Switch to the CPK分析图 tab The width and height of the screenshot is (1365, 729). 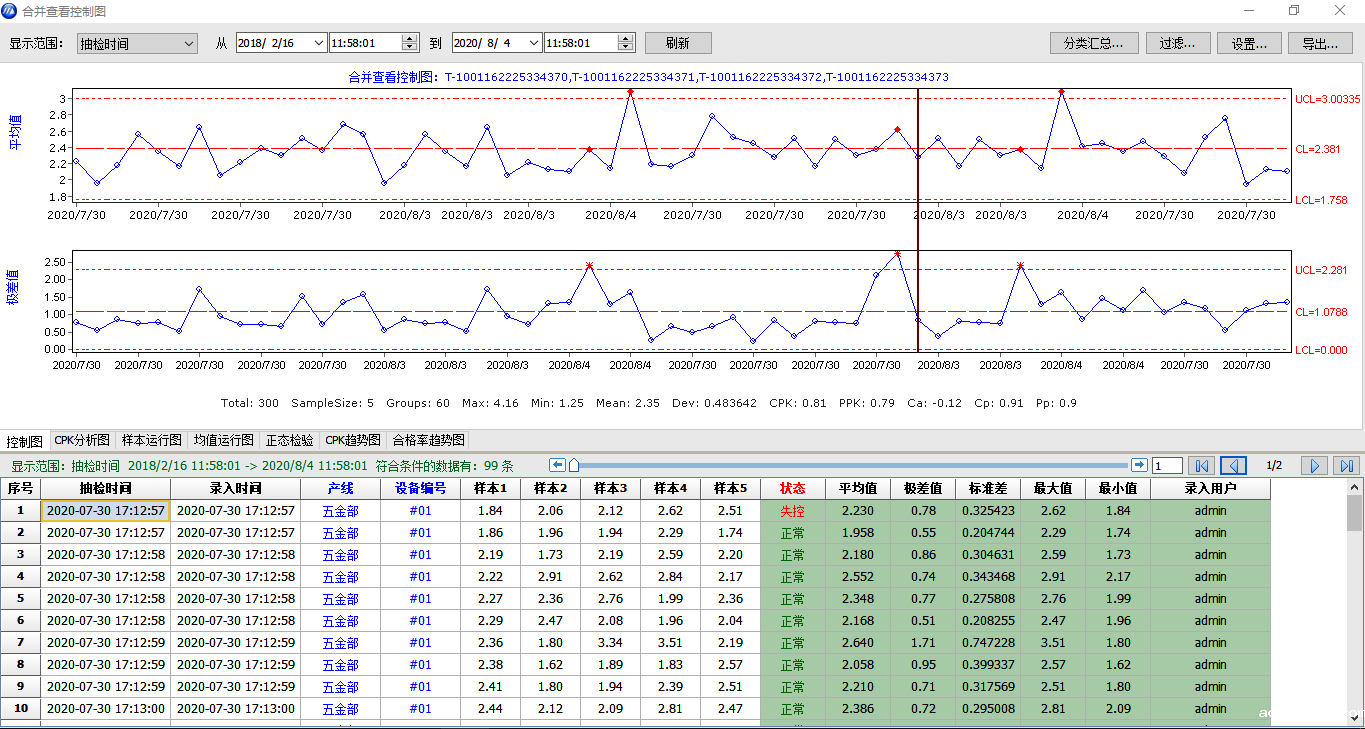pyautogui.click(x=82, y=440)
